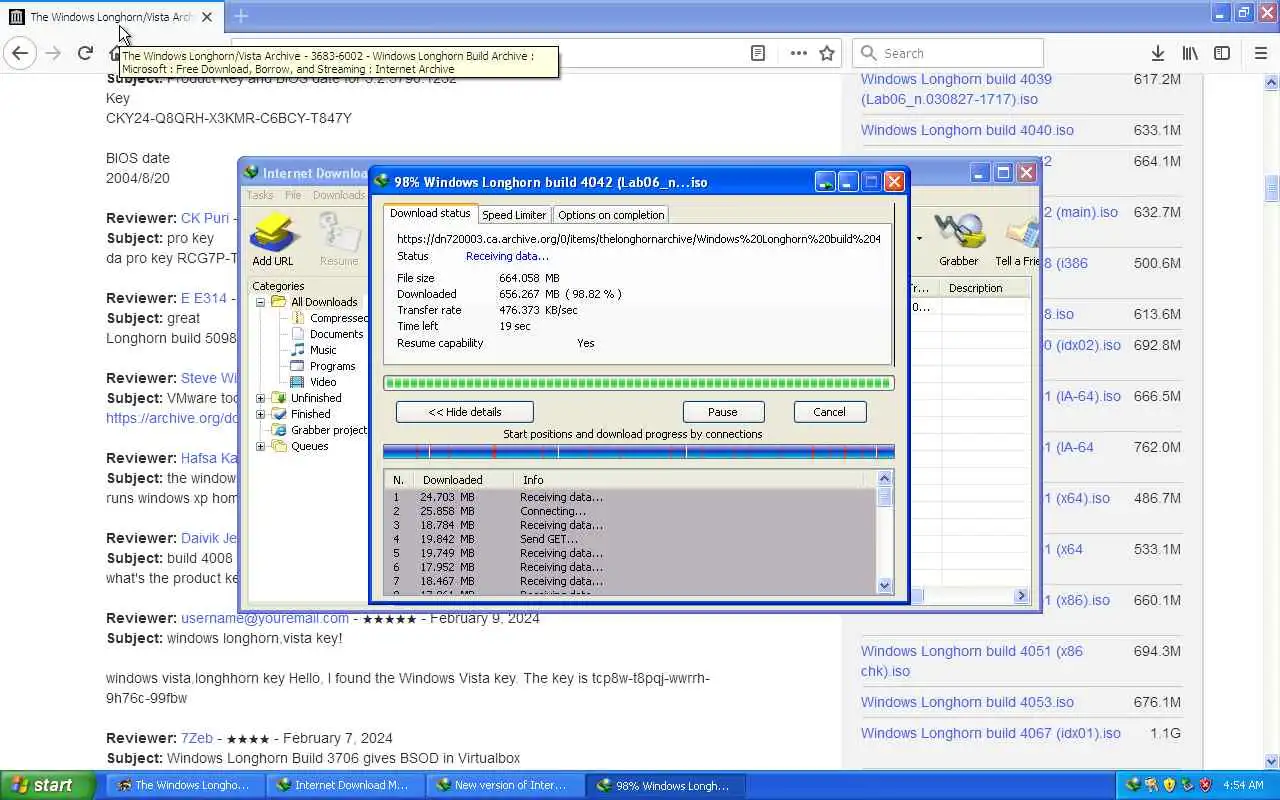Click the browser back arrow
This screenshot has width=1280, height=800.
21,53
